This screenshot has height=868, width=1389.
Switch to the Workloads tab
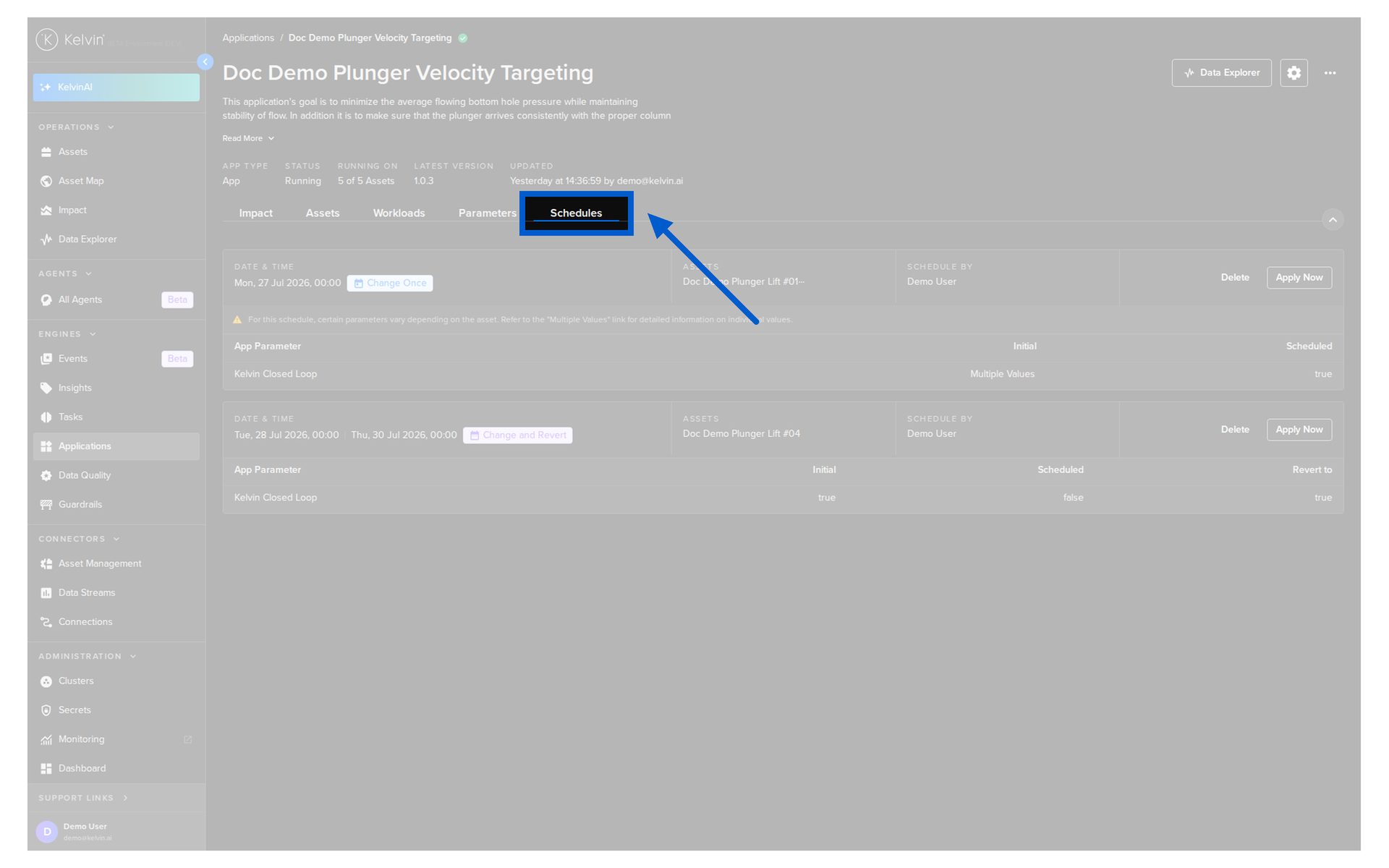(x=399, y=213)
